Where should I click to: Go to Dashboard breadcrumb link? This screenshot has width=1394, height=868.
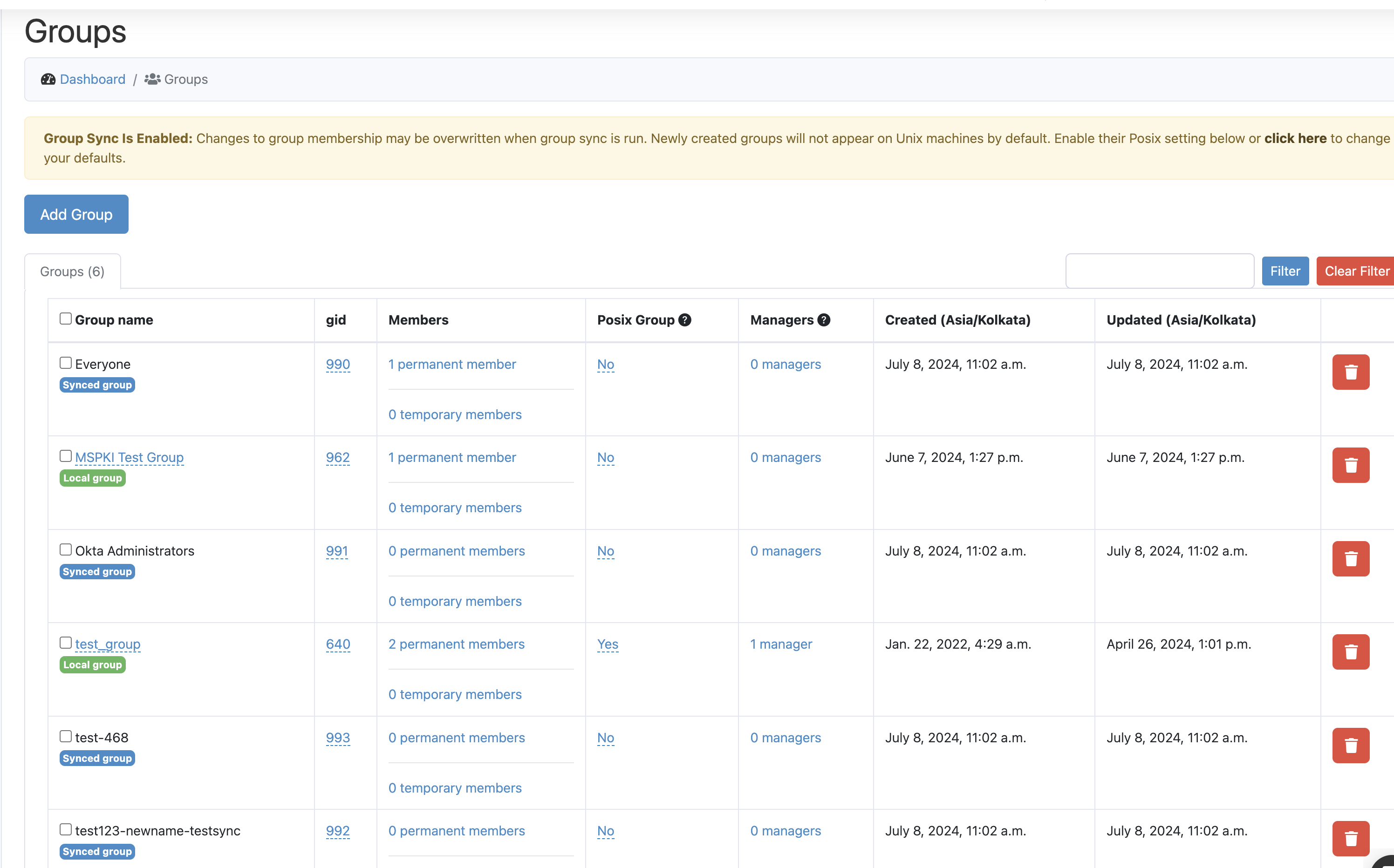92,79
